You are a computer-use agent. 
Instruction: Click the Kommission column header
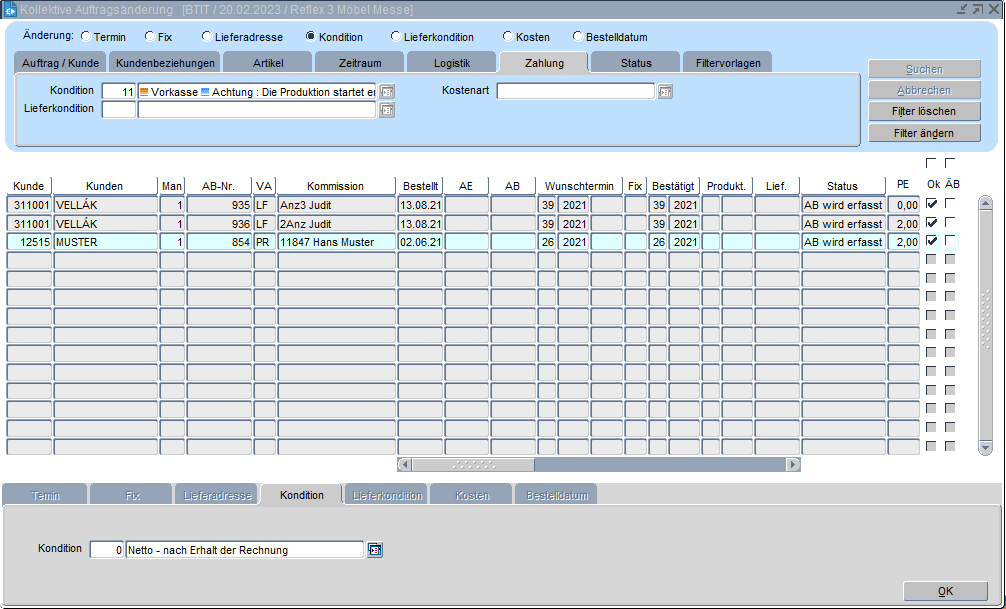[335, 186]
